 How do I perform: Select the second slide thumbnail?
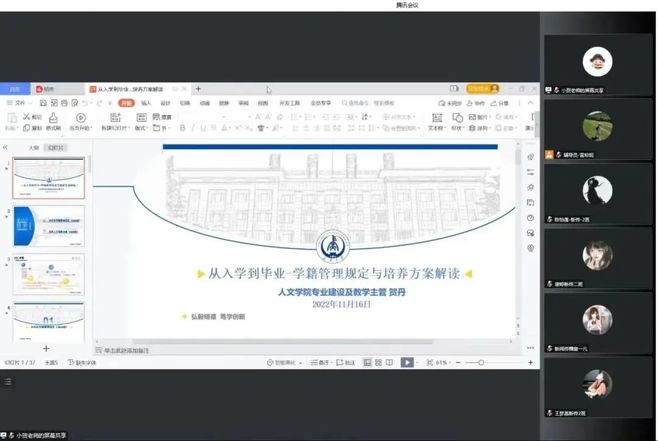[x=48, y=227]
